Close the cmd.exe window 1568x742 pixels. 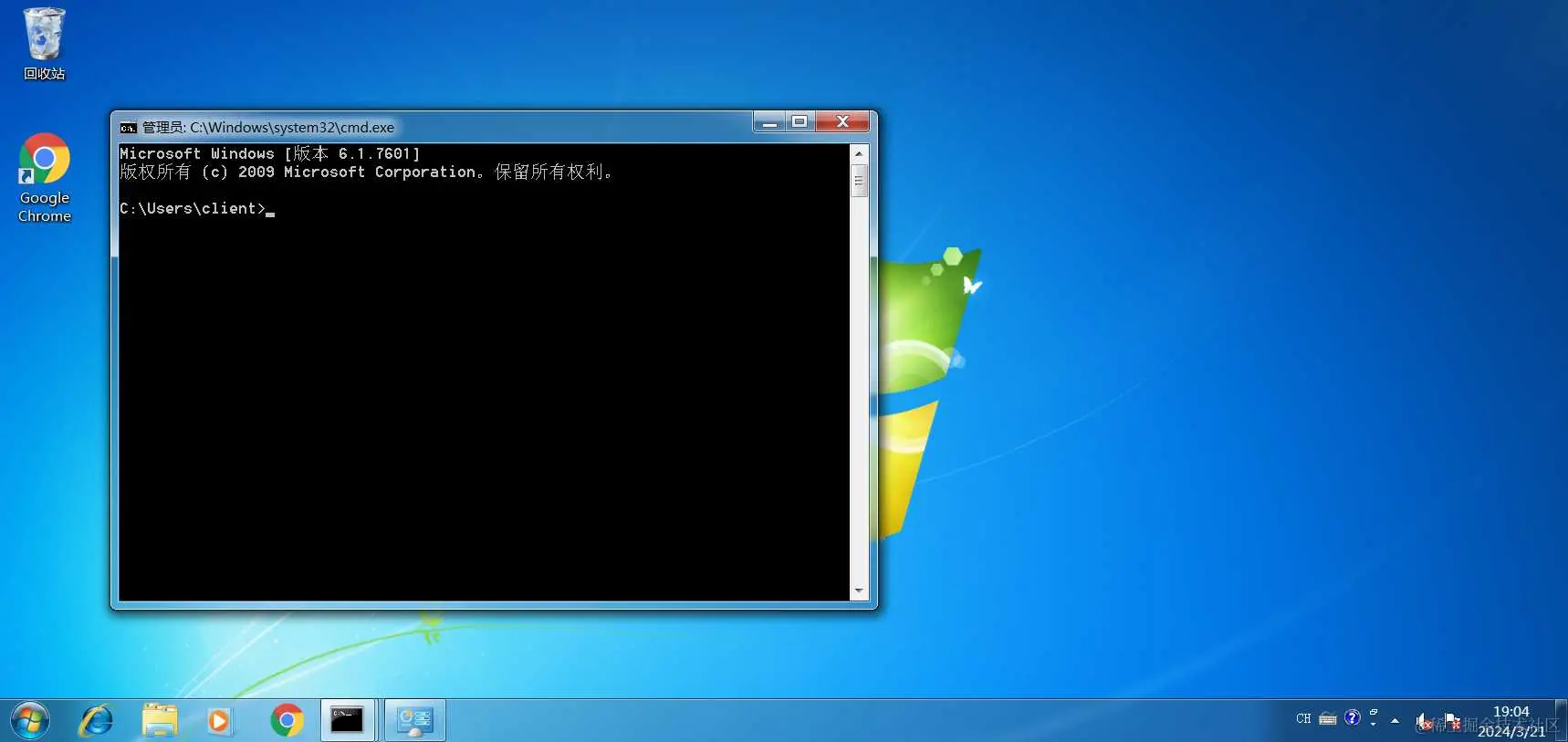(843, 122)
